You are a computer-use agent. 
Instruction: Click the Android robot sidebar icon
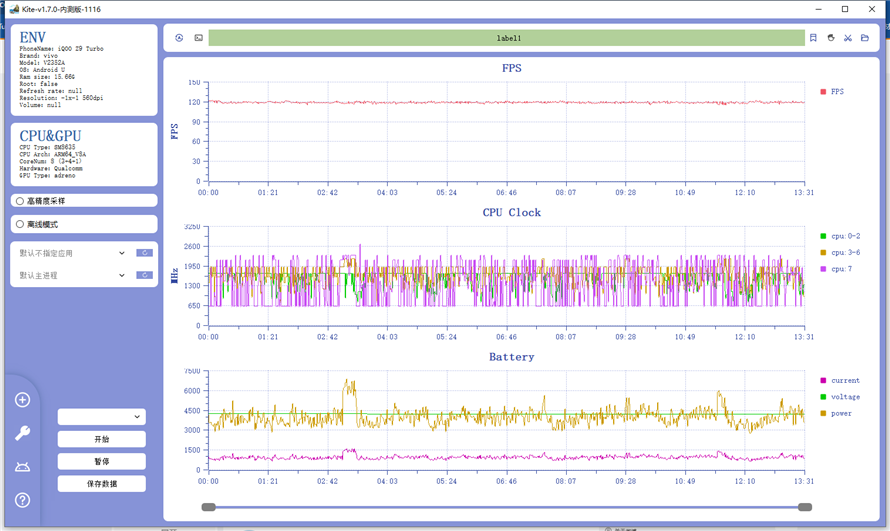[x=22, y=467]
